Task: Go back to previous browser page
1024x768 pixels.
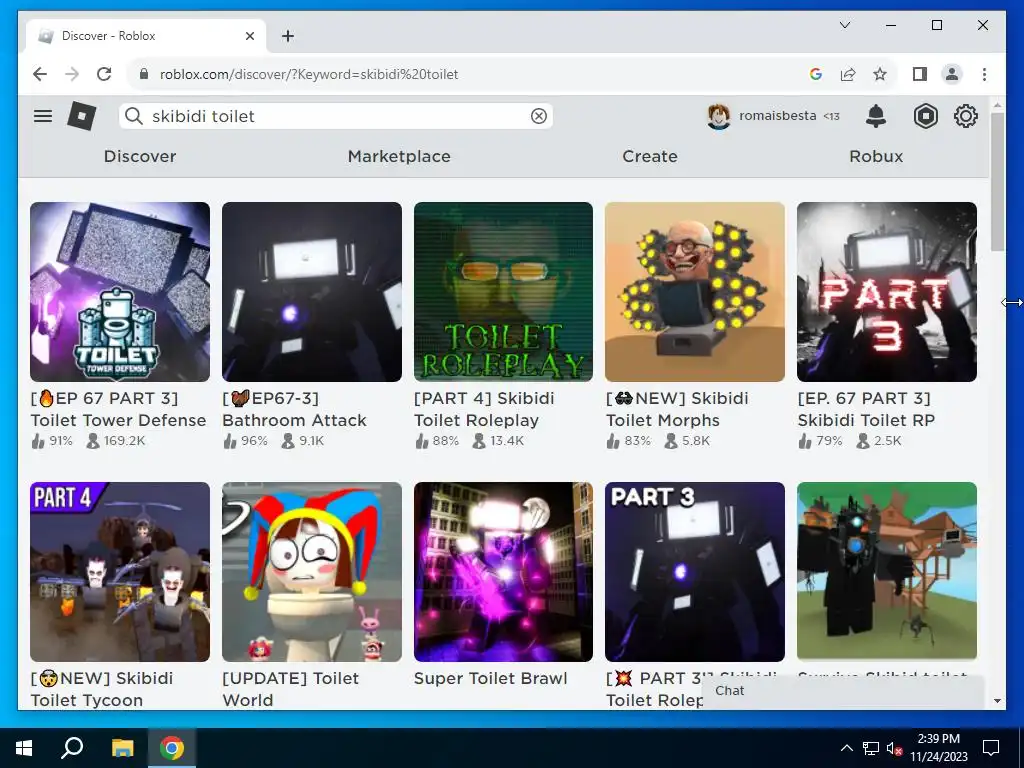Action: [40, 74]
